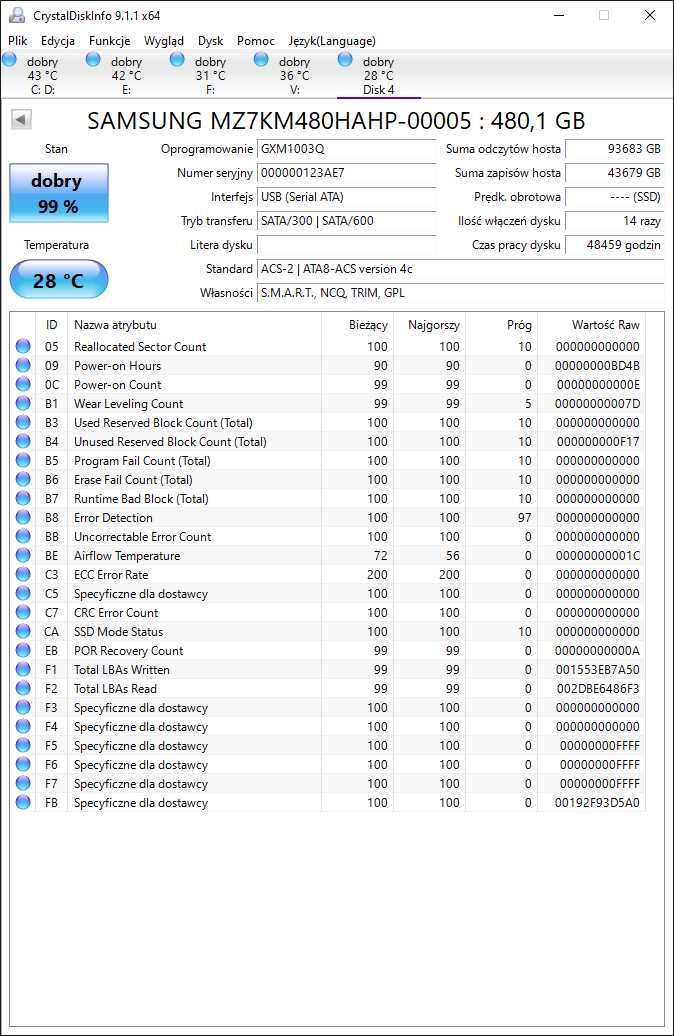Image resolution: width=674 pixels, height=1036 pixels.
Task: Click power on hours value 48459 godzin
Action: point(615,245)
